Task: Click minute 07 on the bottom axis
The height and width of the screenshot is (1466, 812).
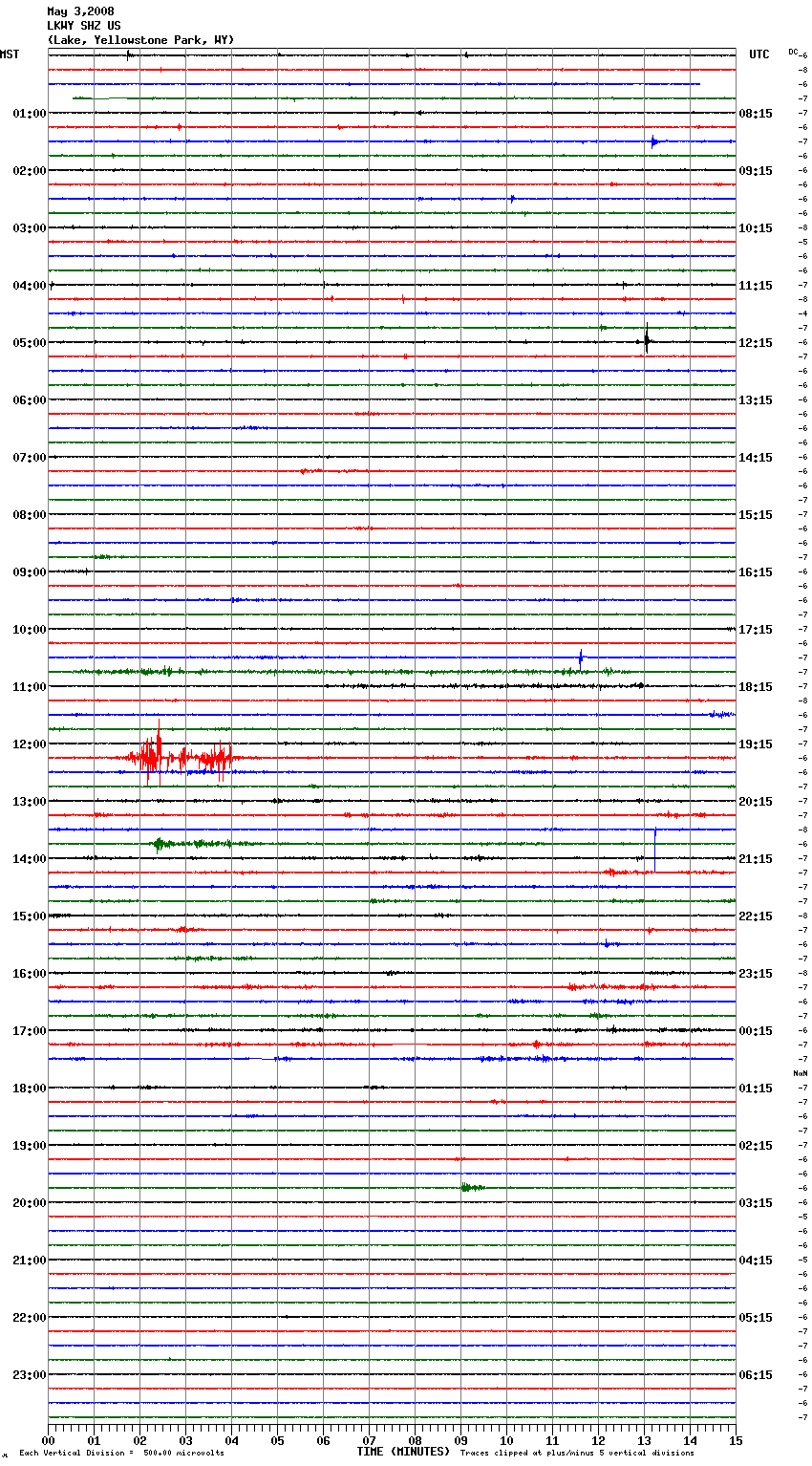Action: [x=369, y=1440]
